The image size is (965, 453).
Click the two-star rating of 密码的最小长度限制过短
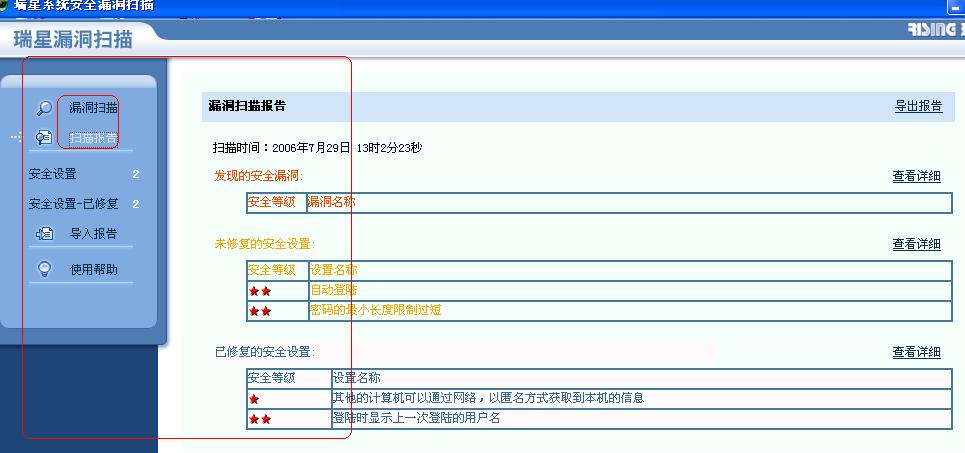coord(260,312)
